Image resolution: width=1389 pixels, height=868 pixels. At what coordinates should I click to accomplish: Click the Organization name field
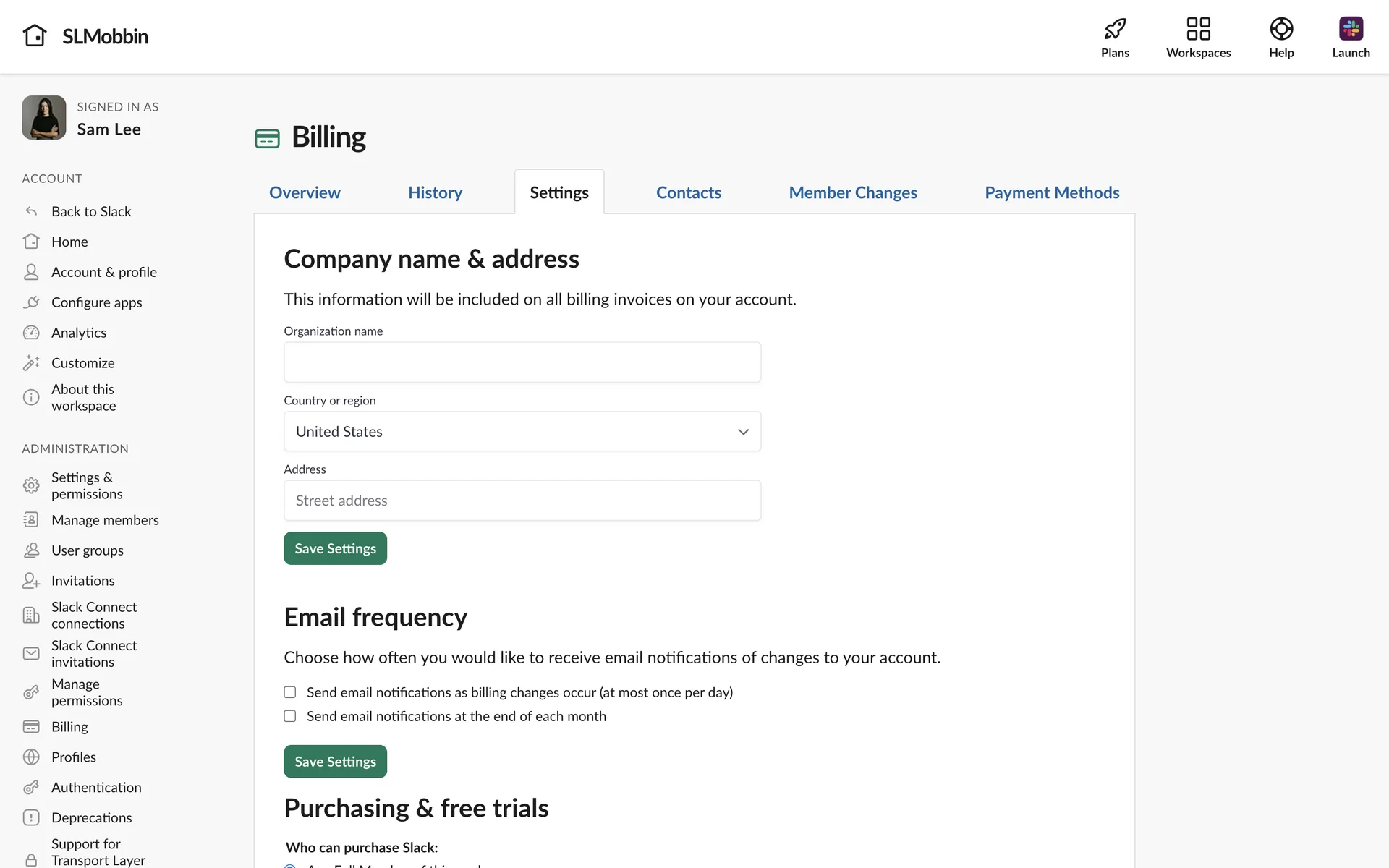522,362
